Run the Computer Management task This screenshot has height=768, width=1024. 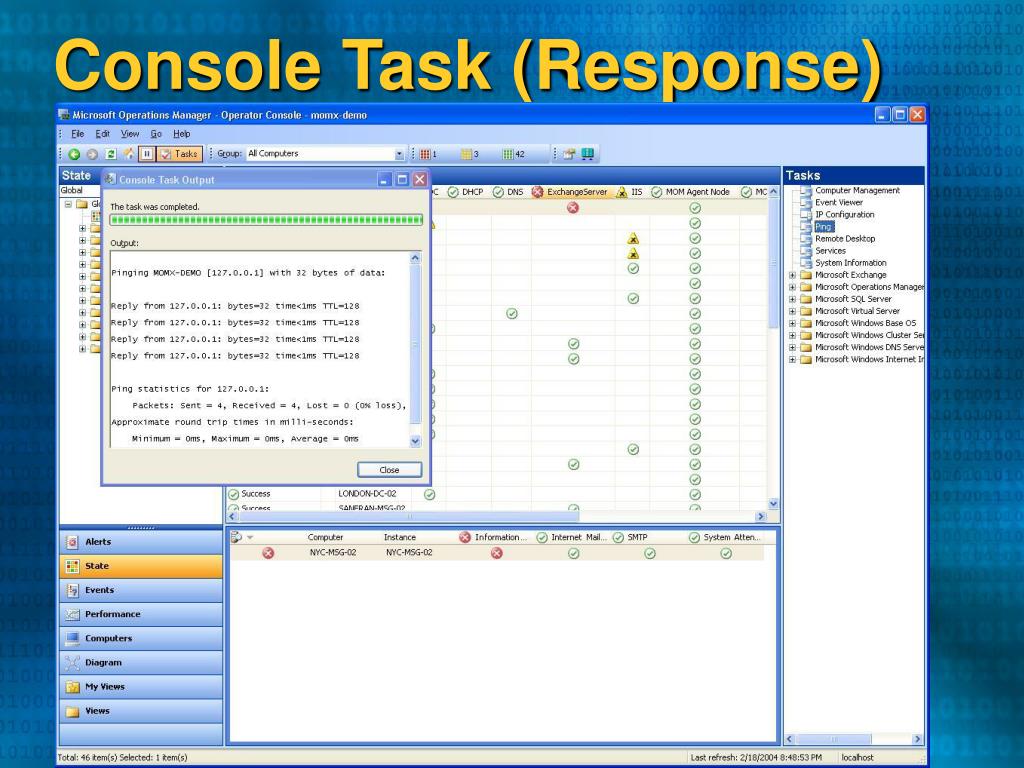coord(857,190)
